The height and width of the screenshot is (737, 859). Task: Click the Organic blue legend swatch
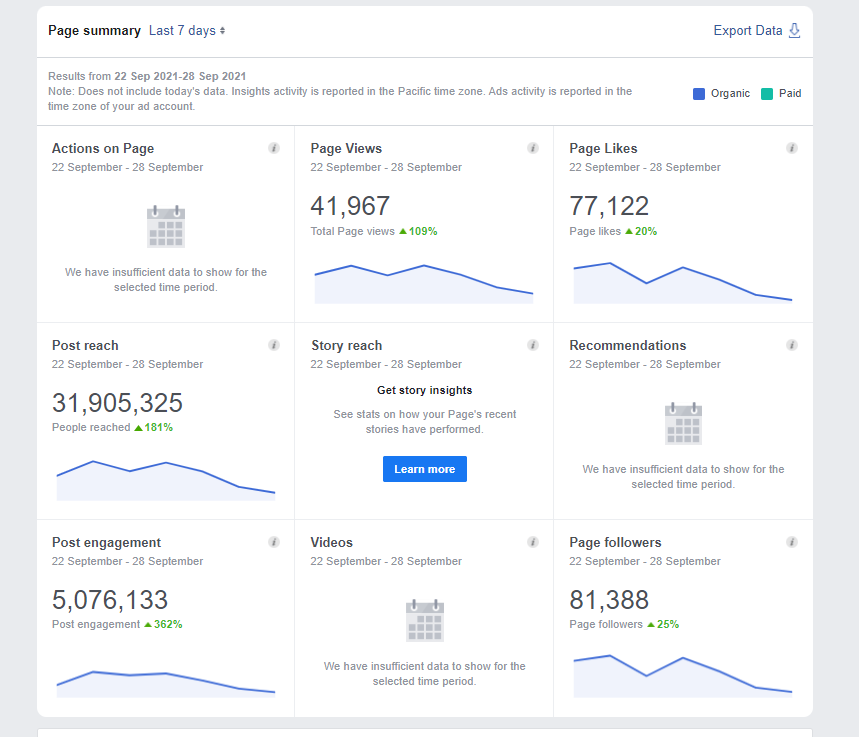698,94
